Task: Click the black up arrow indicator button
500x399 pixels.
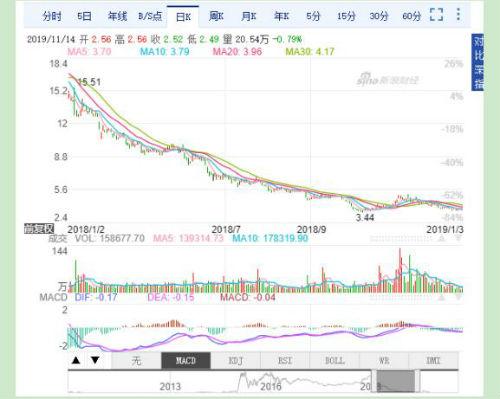Action: click(76, 360)
